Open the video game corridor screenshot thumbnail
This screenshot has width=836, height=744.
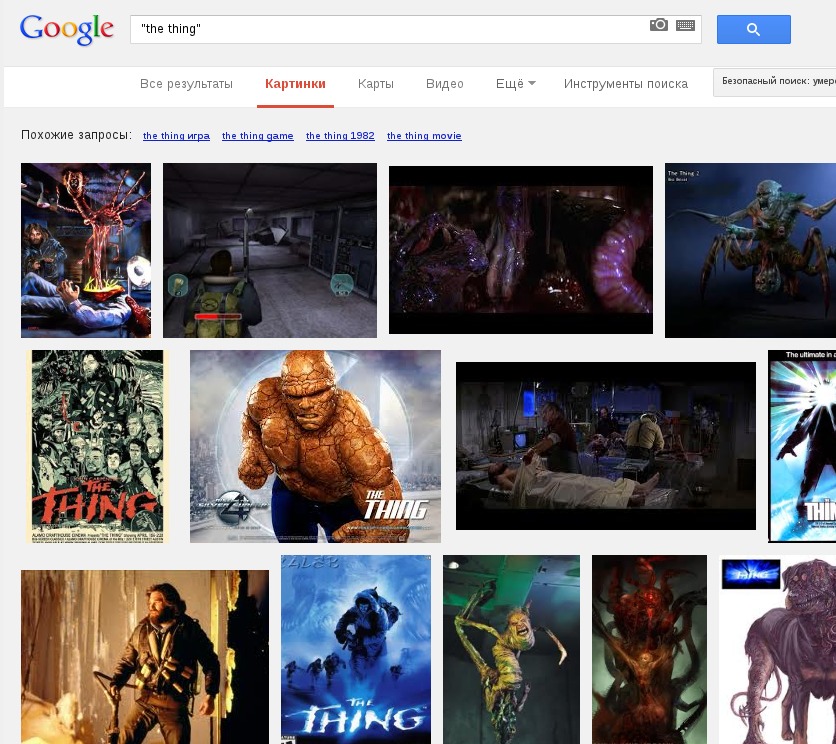coord(270,250)
